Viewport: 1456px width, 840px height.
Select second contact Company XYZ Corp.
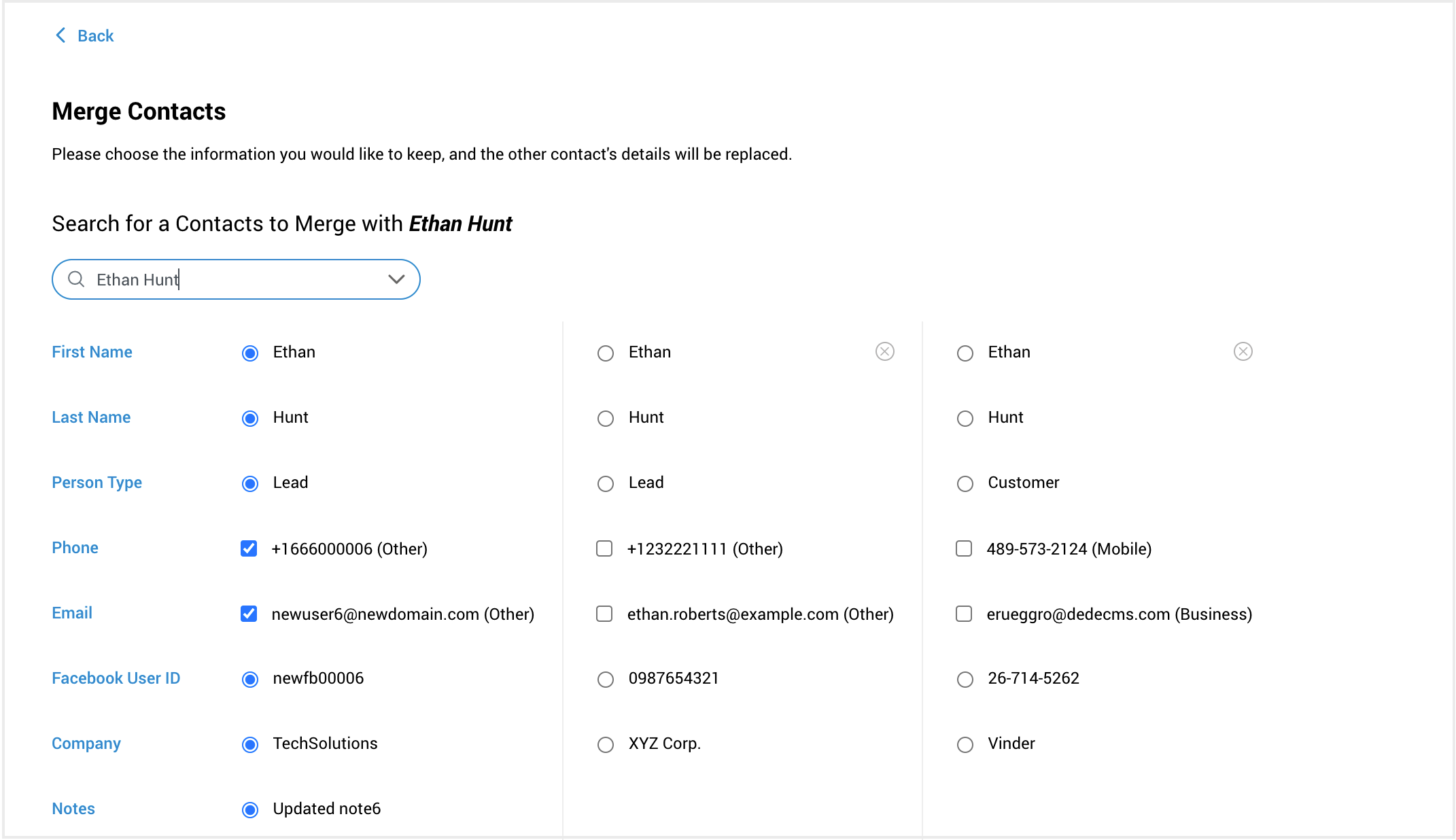pyautogui.click(x=605, y=744)
